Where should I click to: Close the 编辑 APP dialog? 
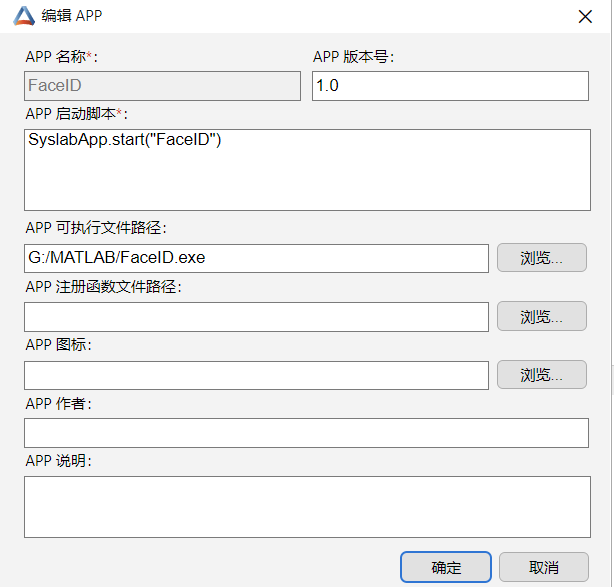(x=585, y=16)
